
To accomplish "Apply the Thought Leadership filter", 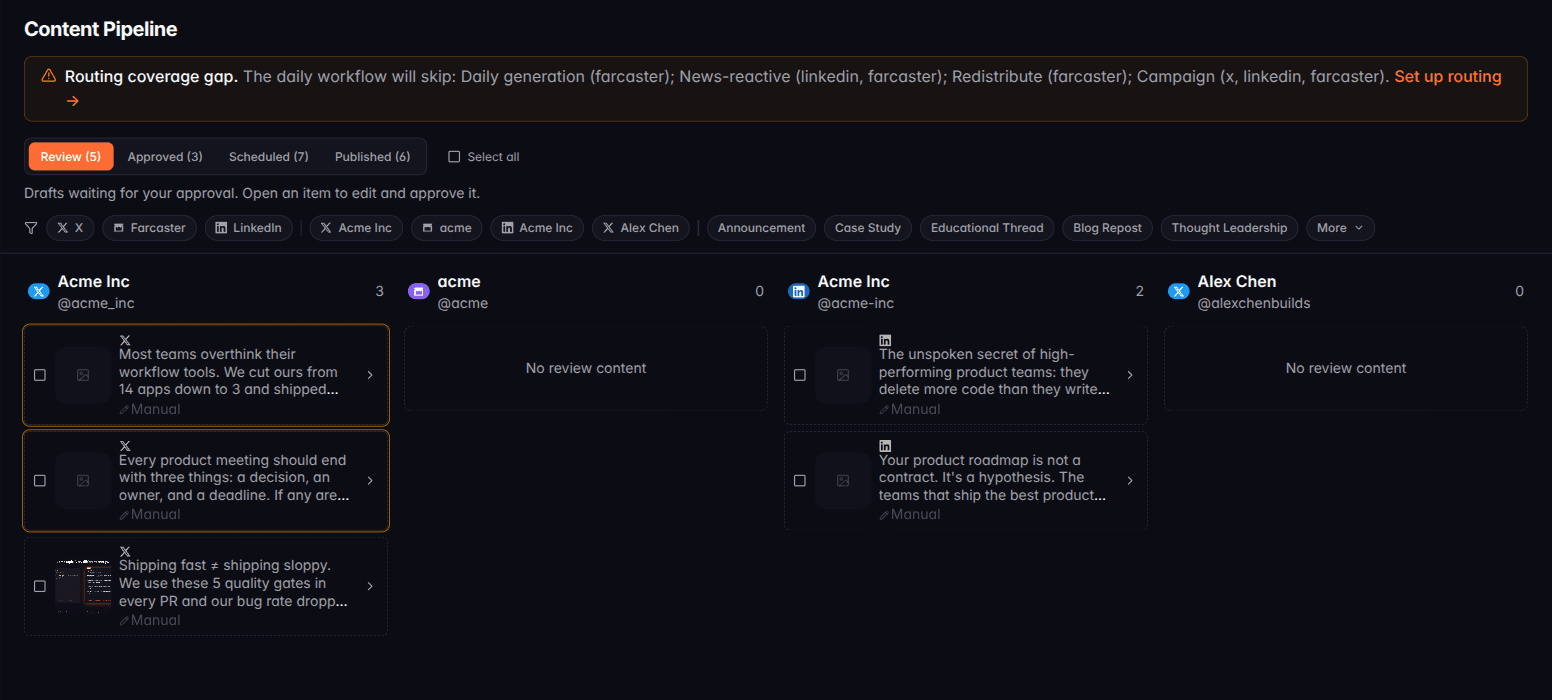I will tap(1229, 228).
